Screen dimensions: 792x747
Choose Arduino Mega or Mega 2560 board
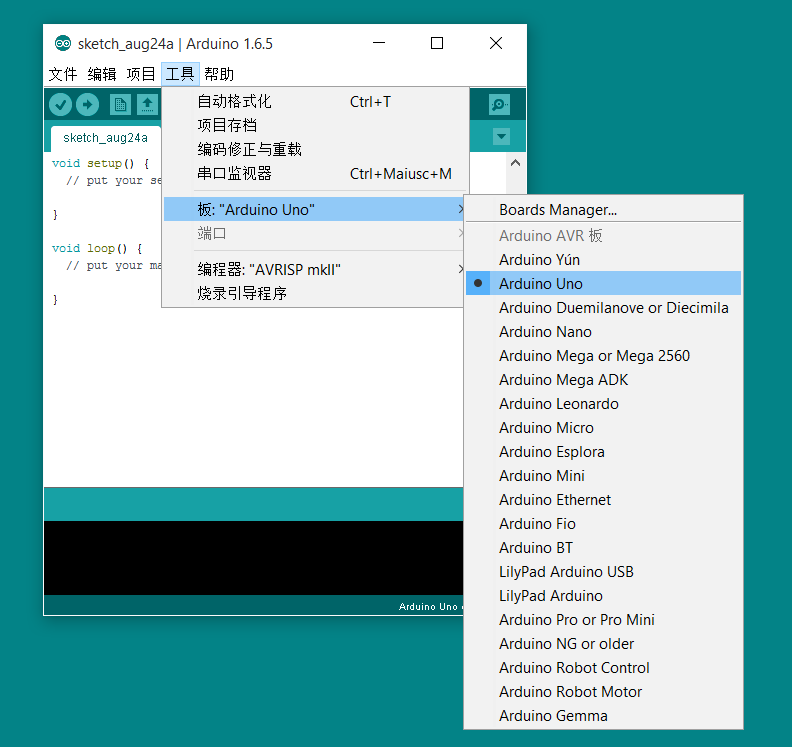tap(594, 356)
